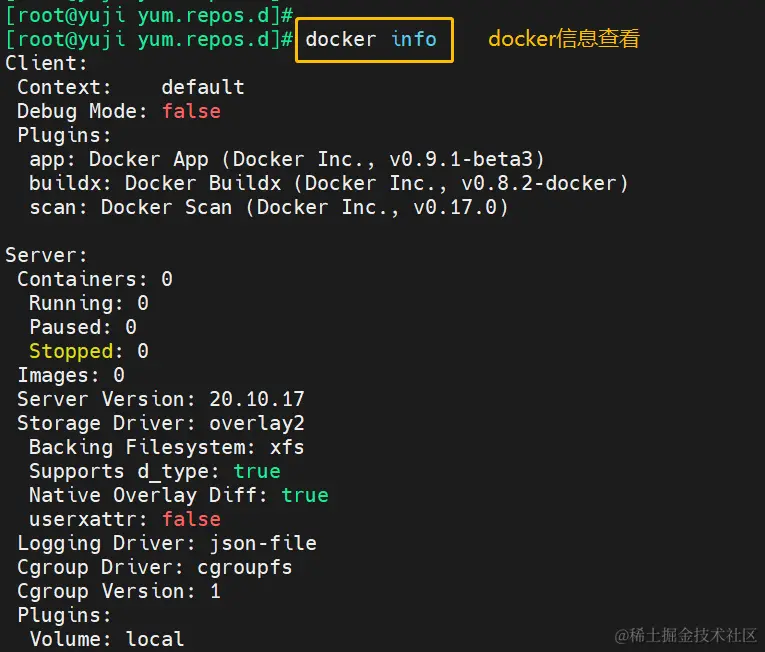
Task: Select the red 'false' Debug Mode value
Action: [191, 111]
